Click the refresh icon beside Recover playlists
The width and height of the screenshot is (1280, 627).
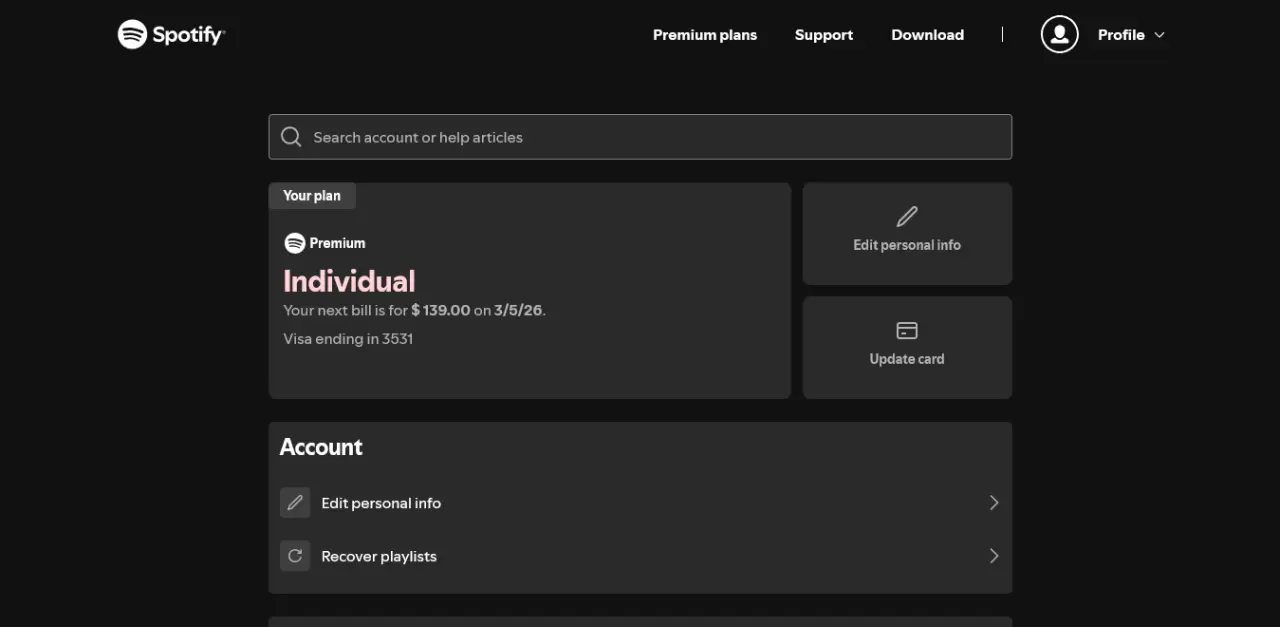click(x=295, y=556)
